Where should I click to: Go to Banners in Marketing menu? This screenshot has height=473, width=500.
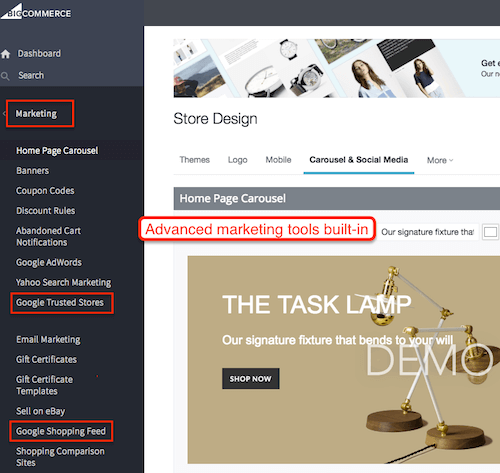[x=33, y=171]
